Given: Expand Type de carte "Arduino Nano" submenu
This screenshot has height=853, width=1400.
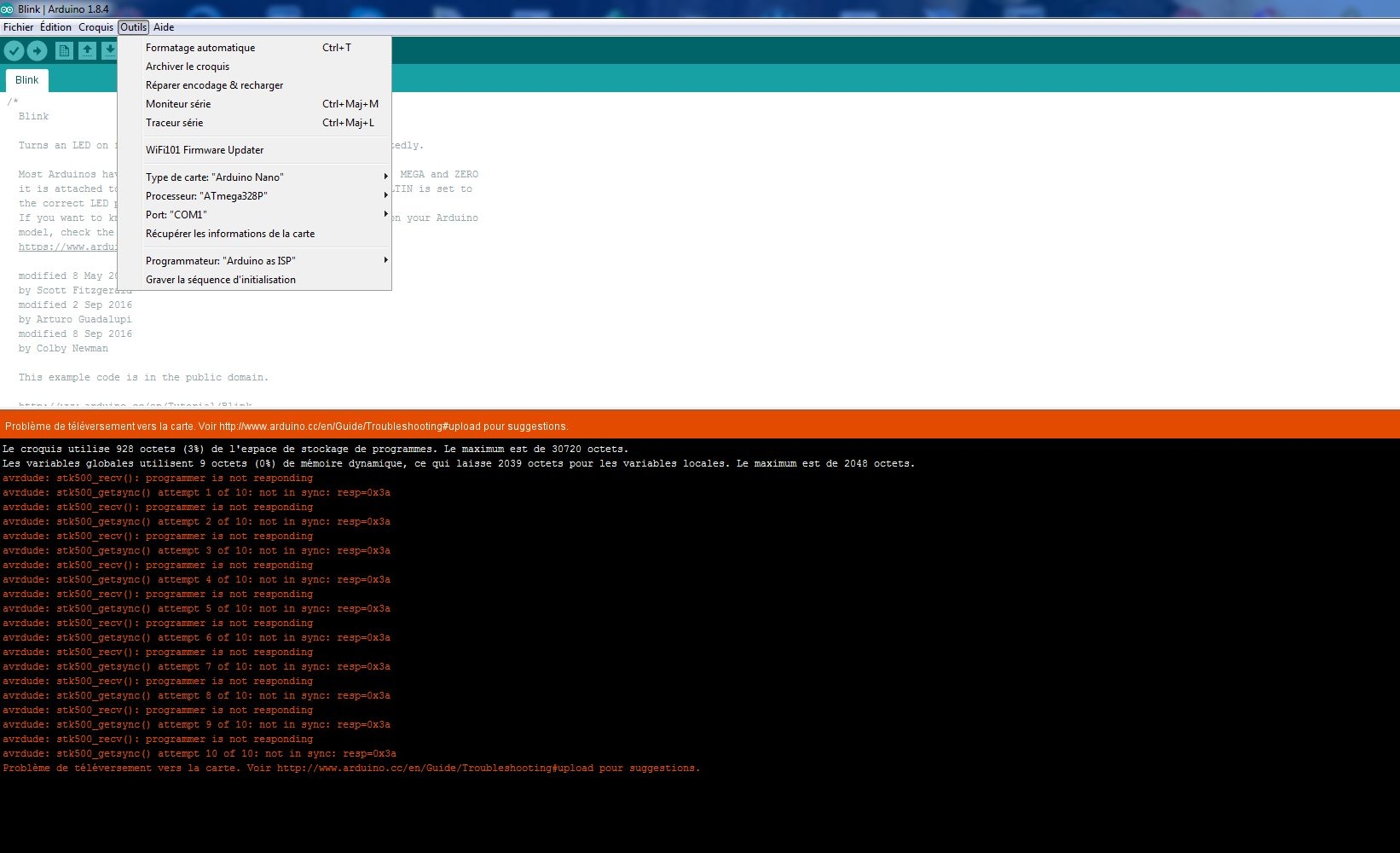Looking at the screenshot, I should [x=254, y=177].
